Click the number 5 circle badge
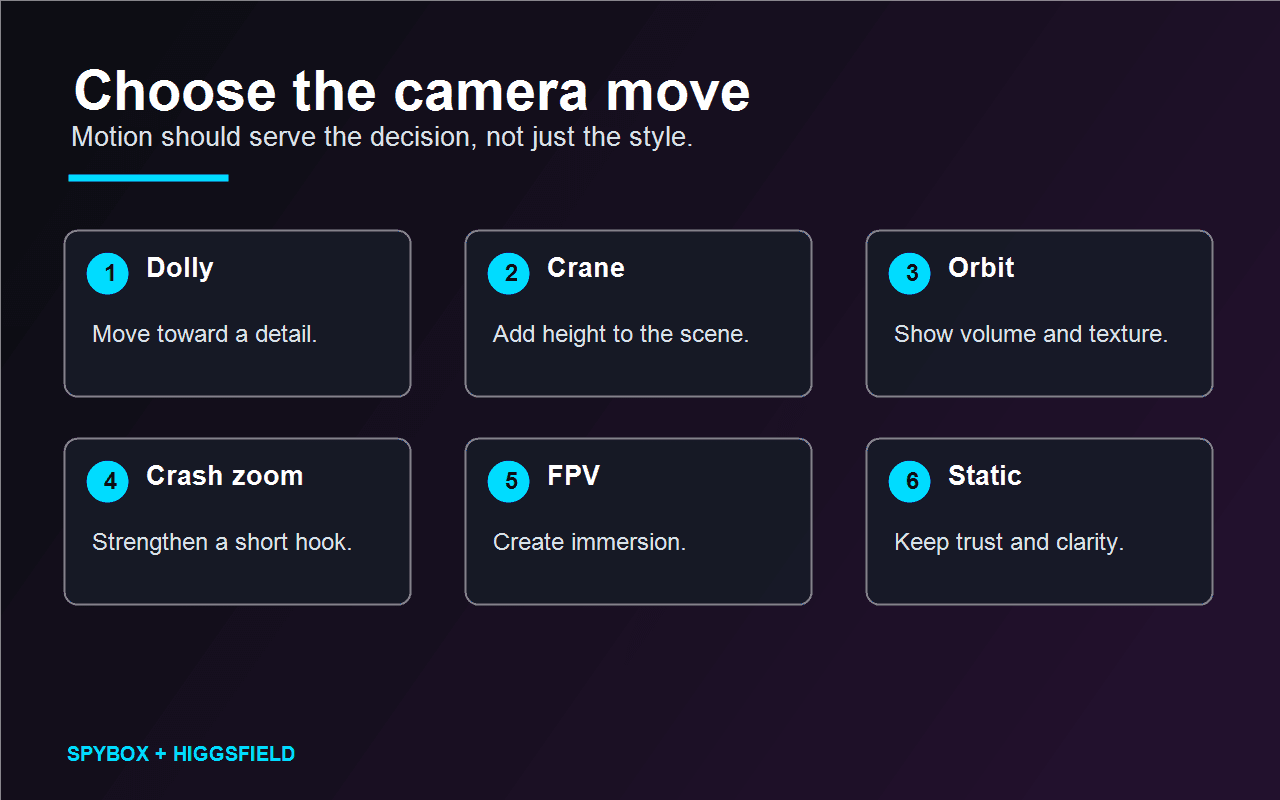This screenshot has width=1280, height=800. coord(509,481)
